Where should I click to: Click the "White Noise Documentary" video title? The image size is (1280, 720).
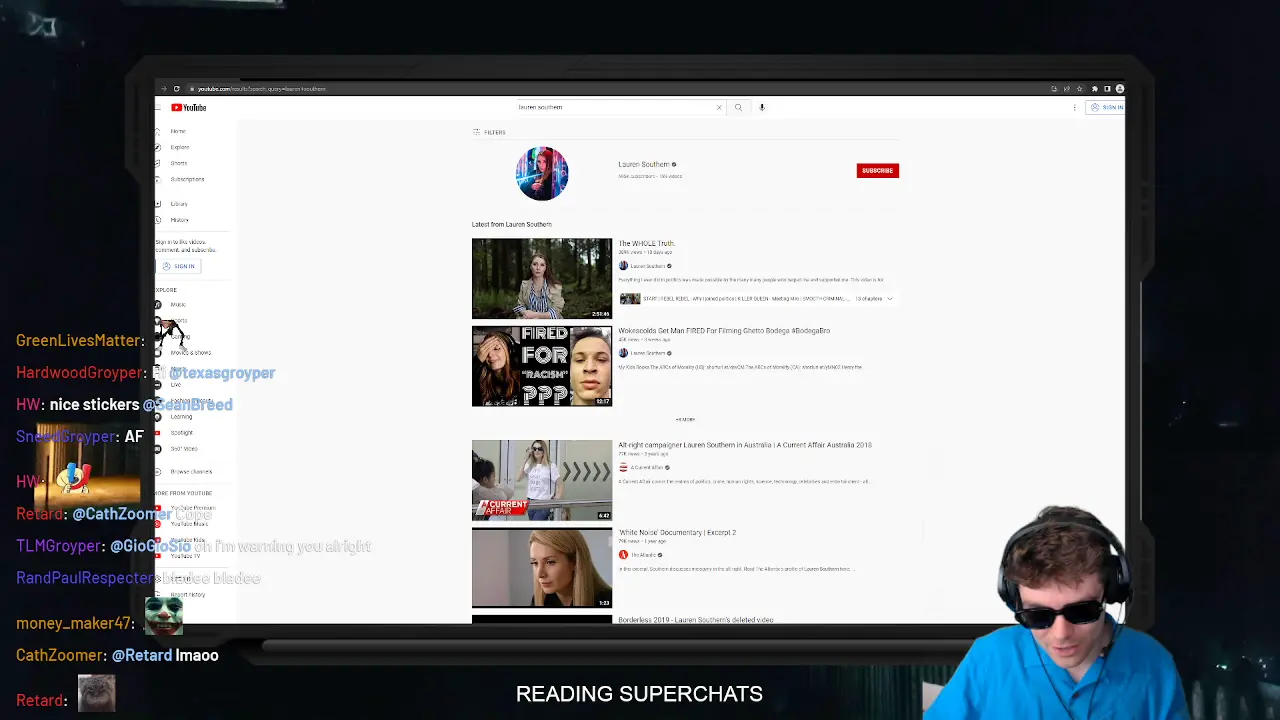coord(677,532)
